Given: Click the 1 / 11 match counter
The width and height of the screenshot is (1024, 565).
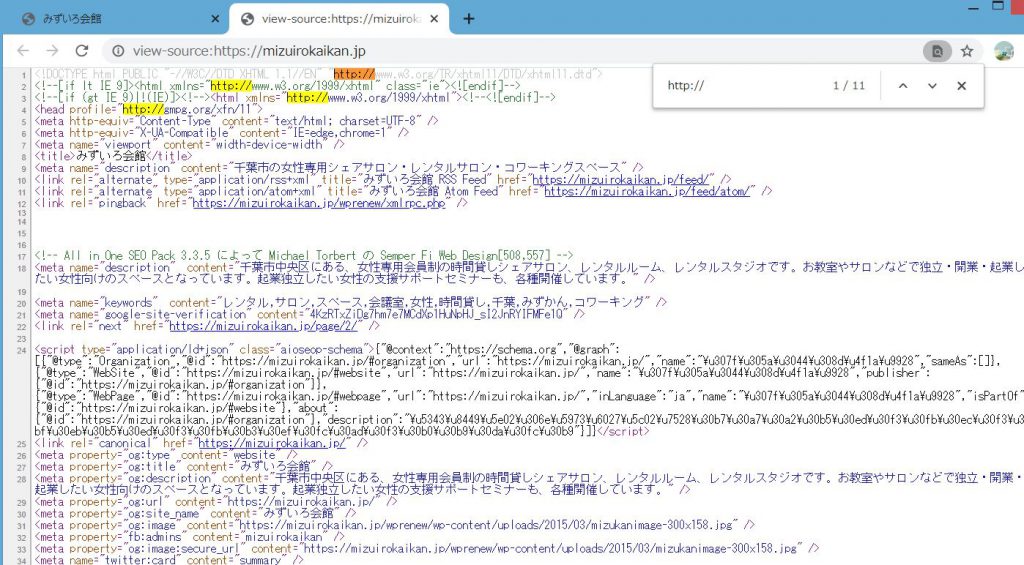Looking at the screenshot, I should coord(848,86).
